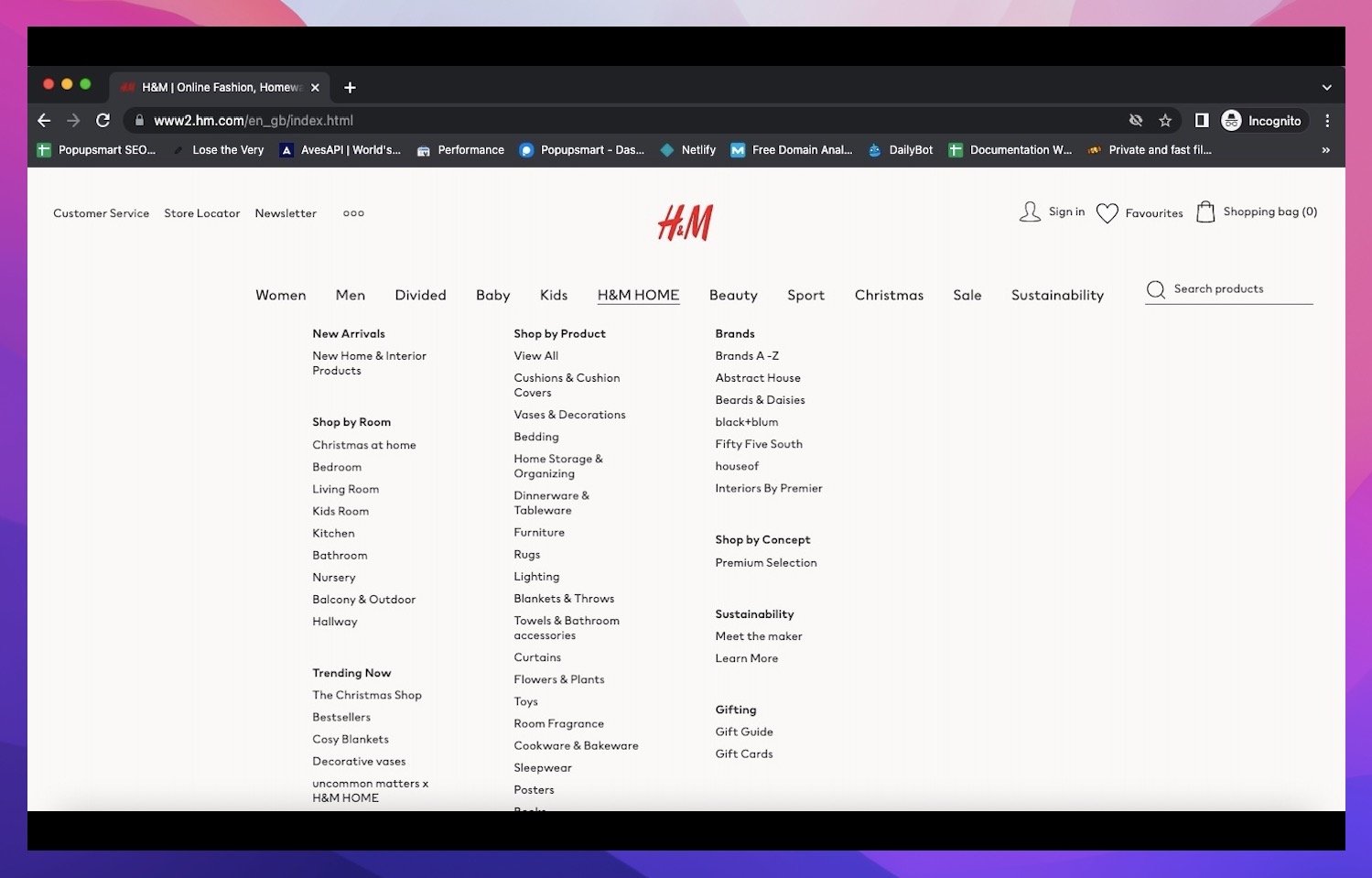Click the Shopping bag icon
This screenshot has width=1372, height=878.
click(x=1205, y=212)
